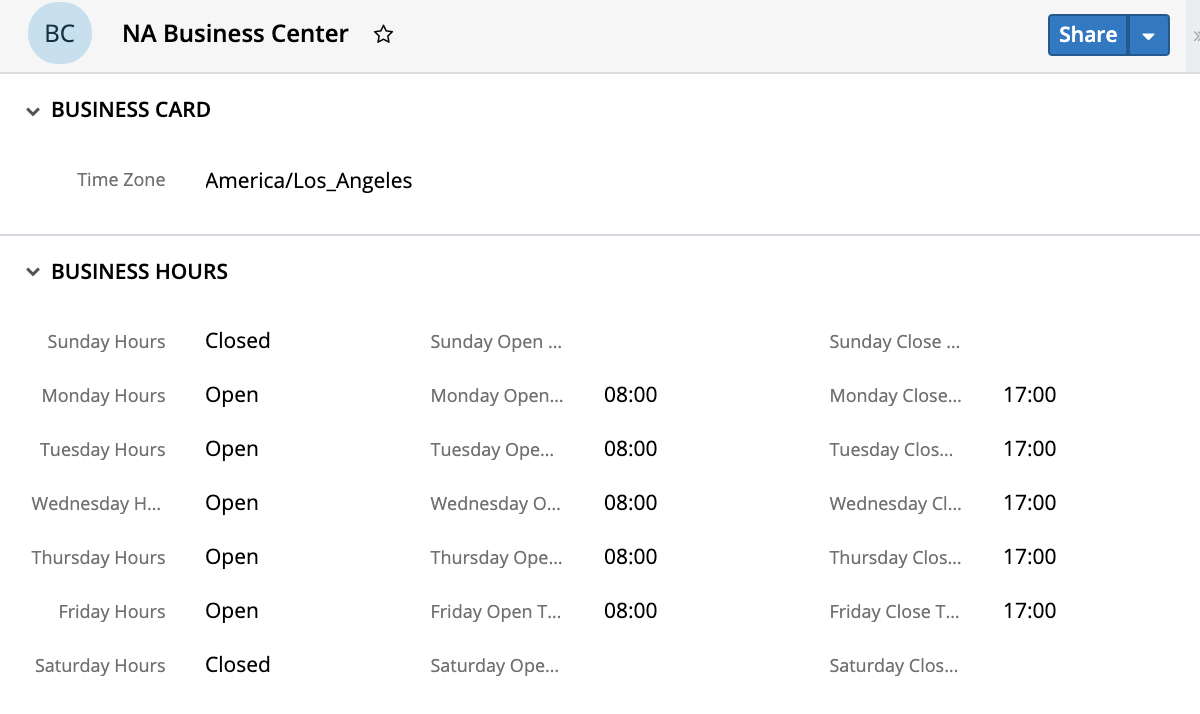This screenshot has width=1200, height=714.
Task: Select the Monday Hours Open value
Action: pos(232,395)
